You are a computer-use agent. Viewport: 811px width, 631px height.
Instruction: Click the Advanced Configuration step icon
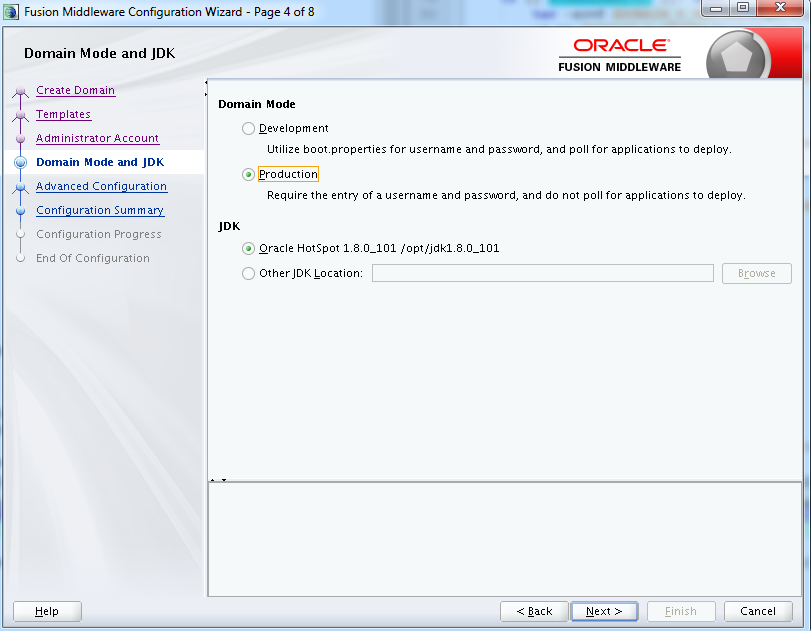click(x=20, y=185)
